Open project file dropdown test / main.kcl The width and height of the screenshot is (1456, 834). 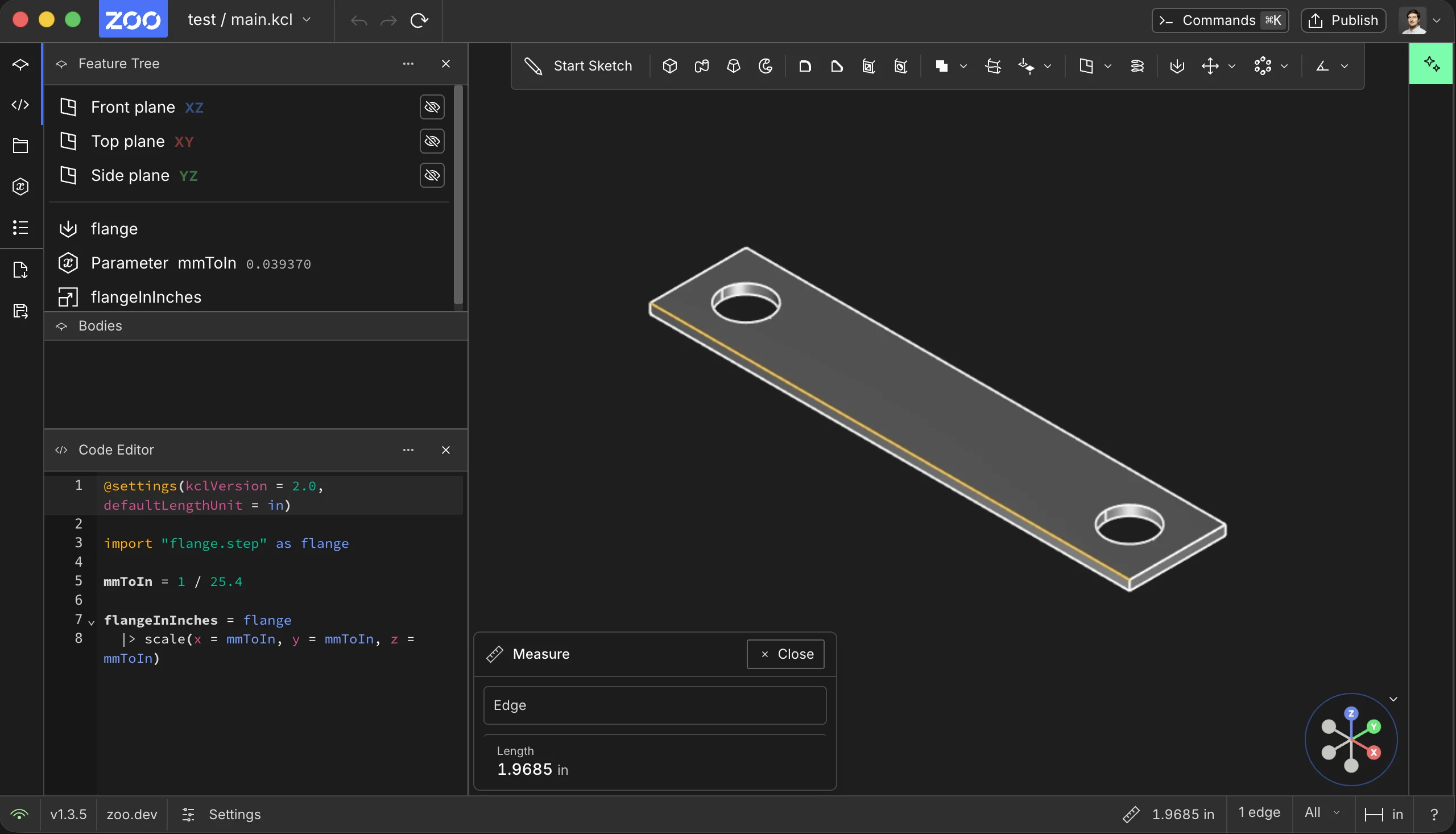[250, 19]
